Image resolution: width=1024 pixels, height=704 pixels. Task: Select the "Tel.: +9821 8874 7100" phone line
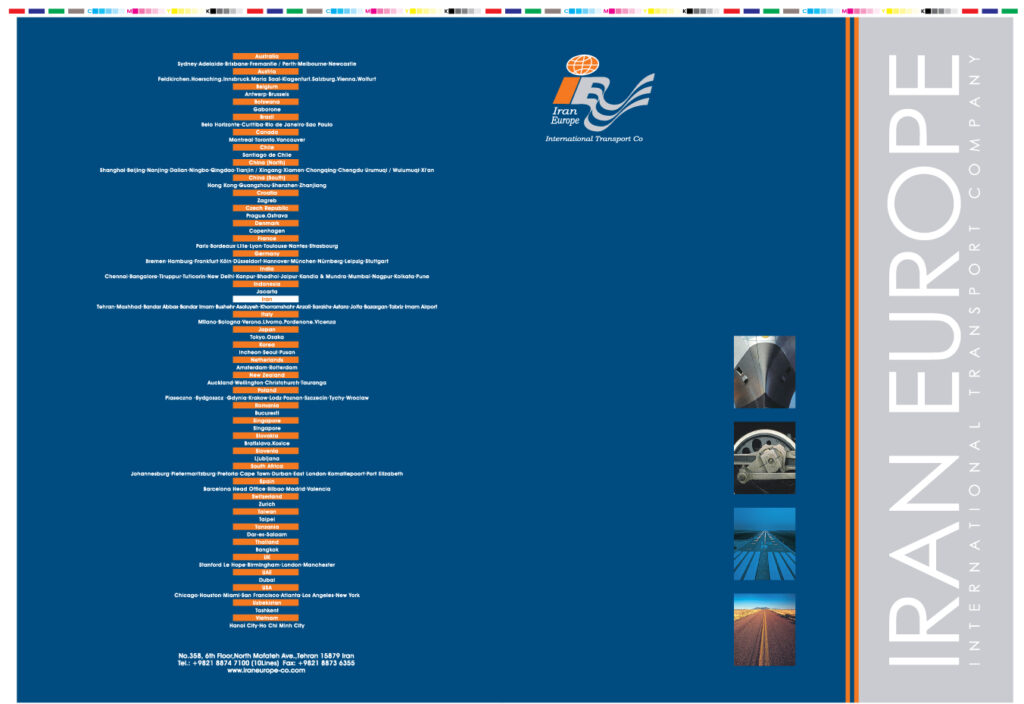pyautogui.click(x=266, y=663)
